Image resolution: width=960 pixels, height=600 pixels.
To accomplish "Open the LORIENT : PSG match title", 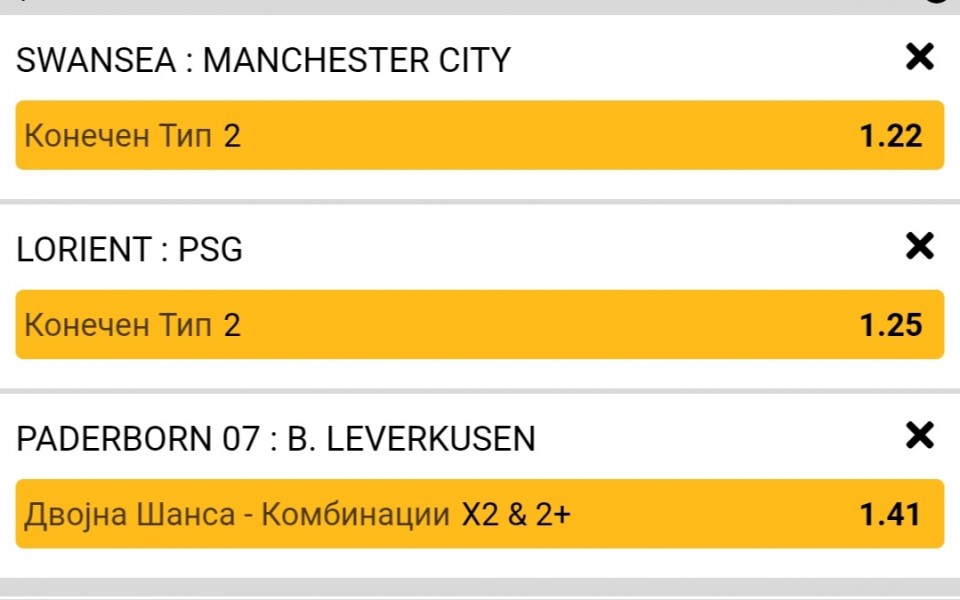I will point(129,250).
